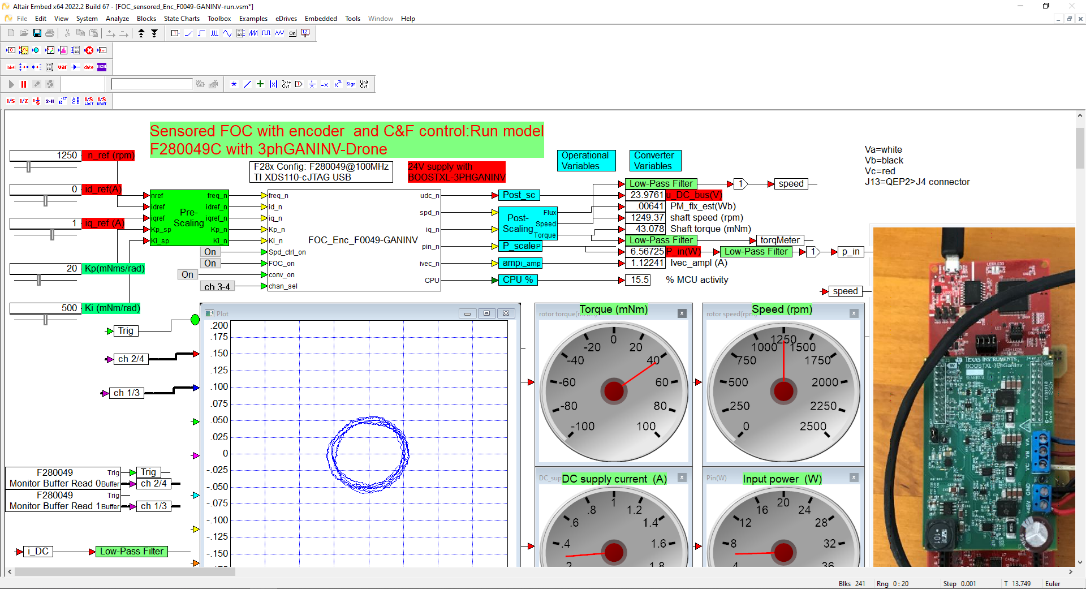Select the CPU % block
The image size is (1086, 589).
pos(518,280)
